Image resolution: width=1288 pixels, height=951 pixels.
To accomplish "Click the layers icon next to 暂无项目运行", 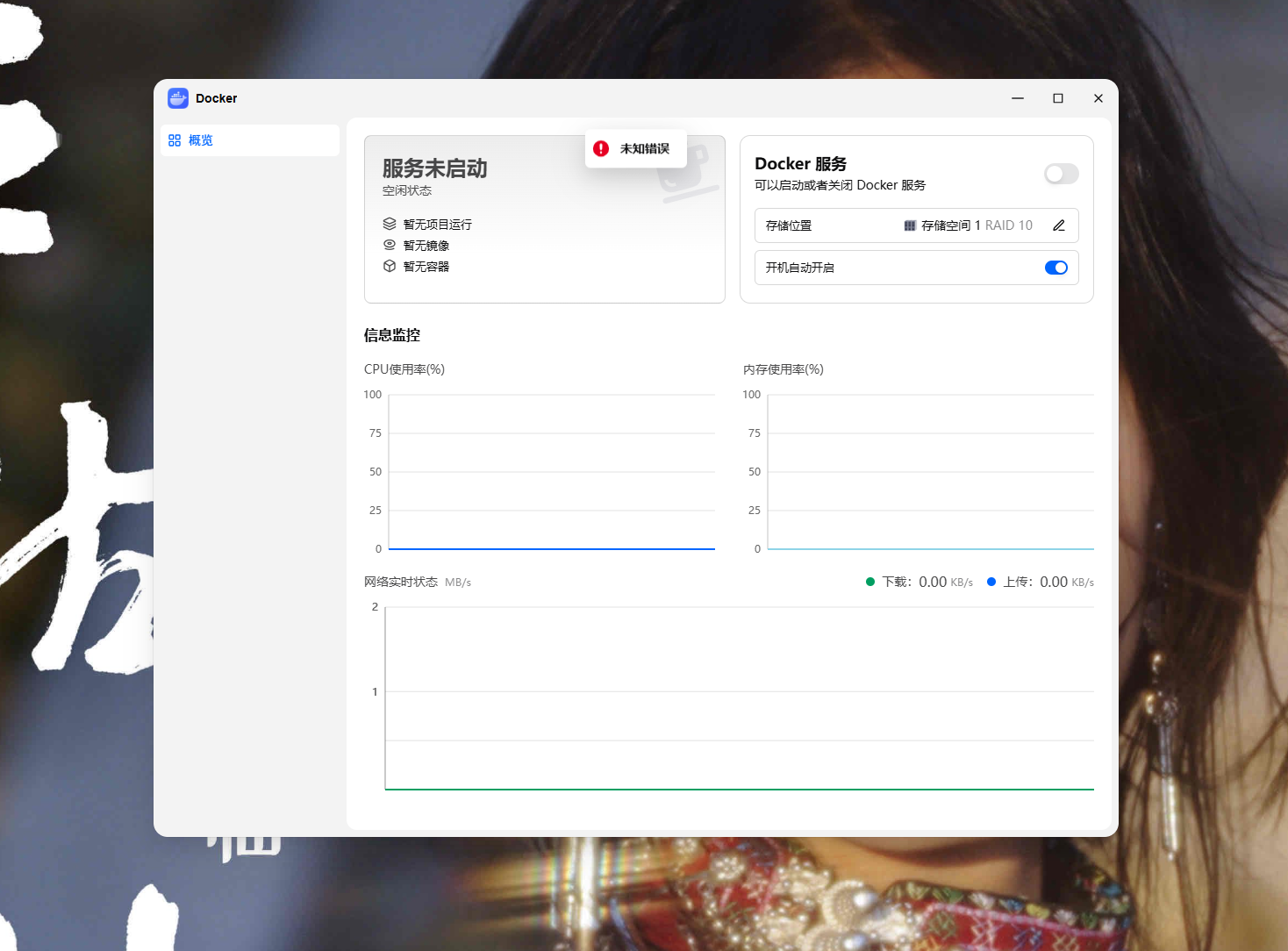I will pyautogui.click(x=390, y=224).
